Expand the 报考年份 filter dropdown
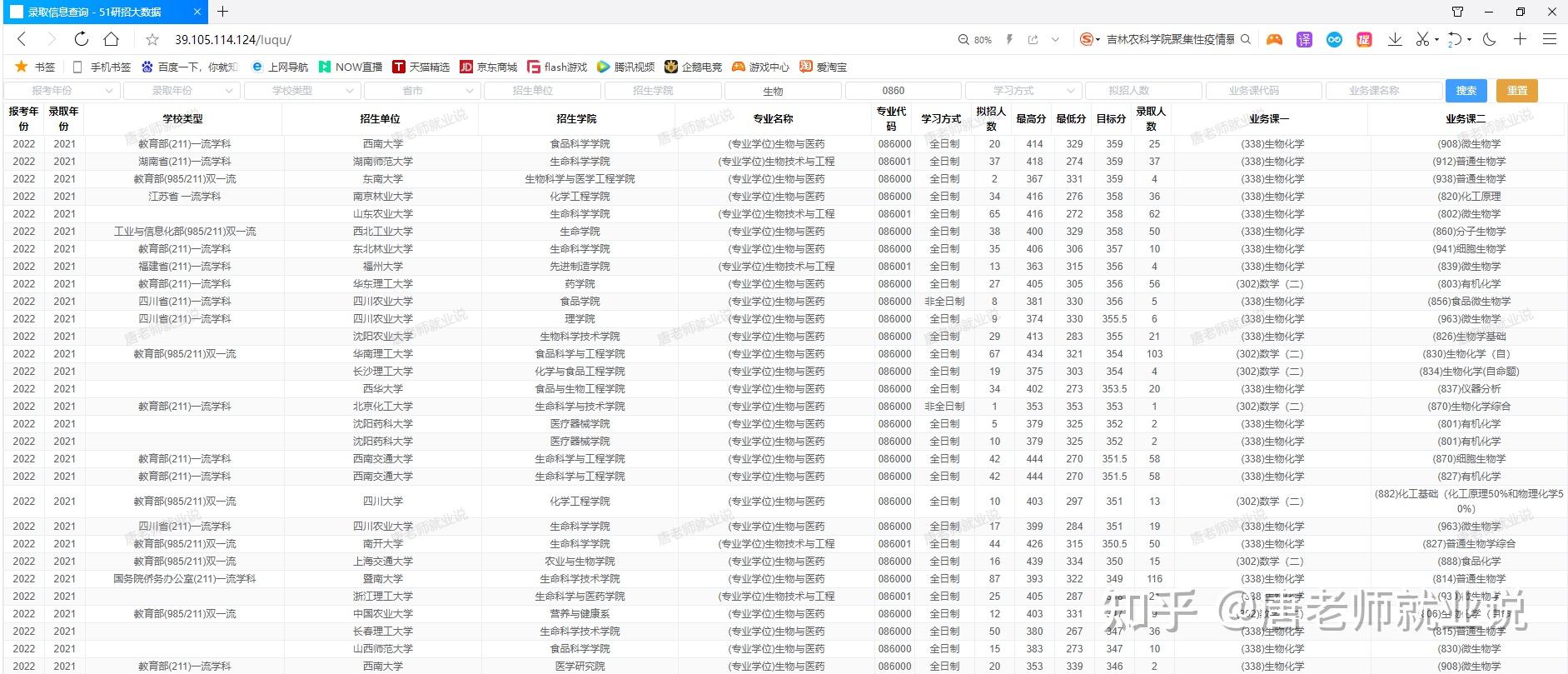Screen dimensions: 1568x674 click(x=62, y=91)
